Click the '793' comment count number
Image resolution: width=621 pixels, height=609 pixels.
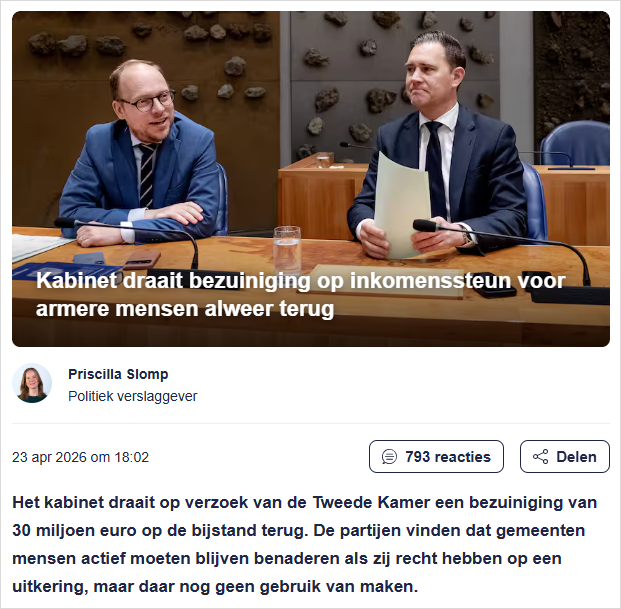click(x=417, y=457)
